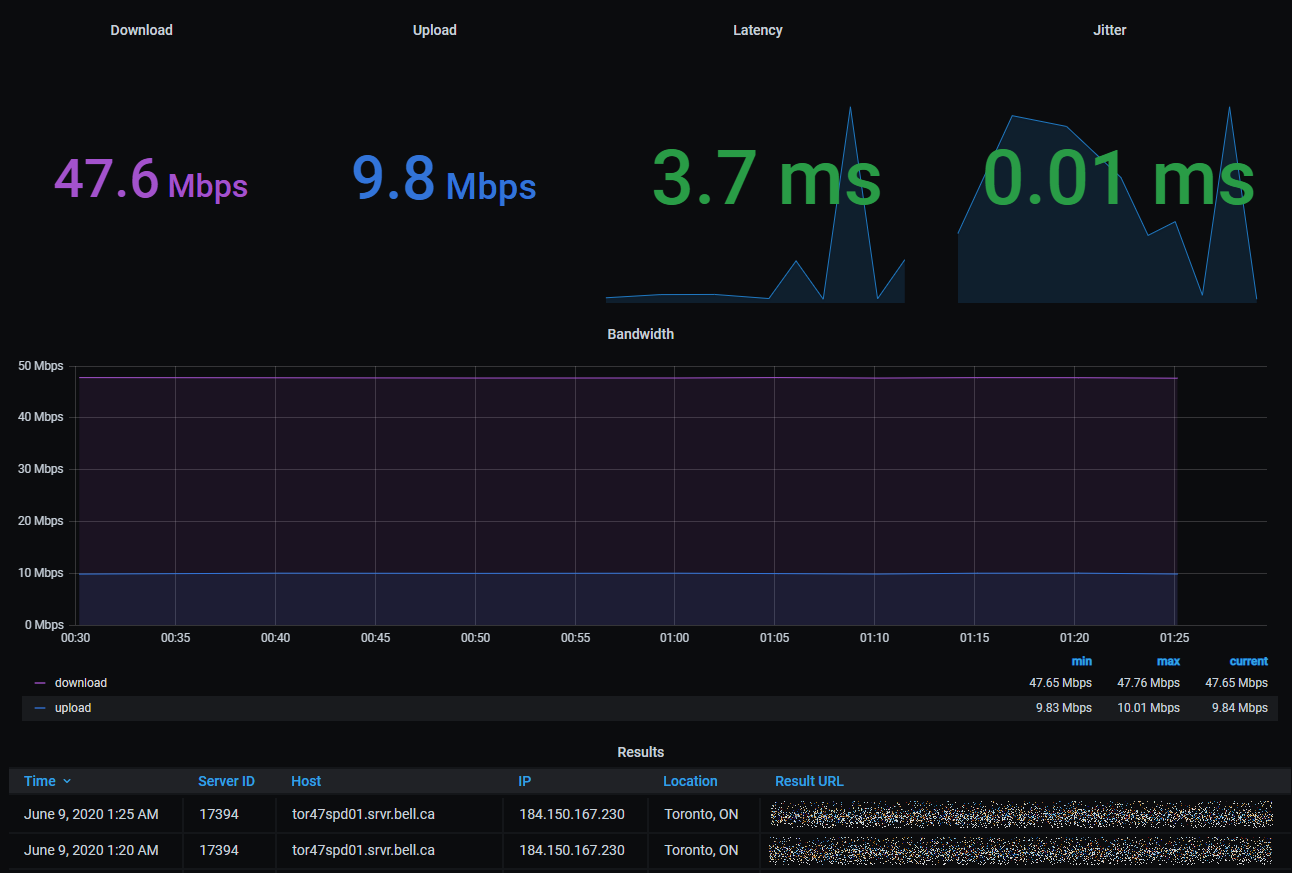Click the Time column sort chevron

coord(67,781)
